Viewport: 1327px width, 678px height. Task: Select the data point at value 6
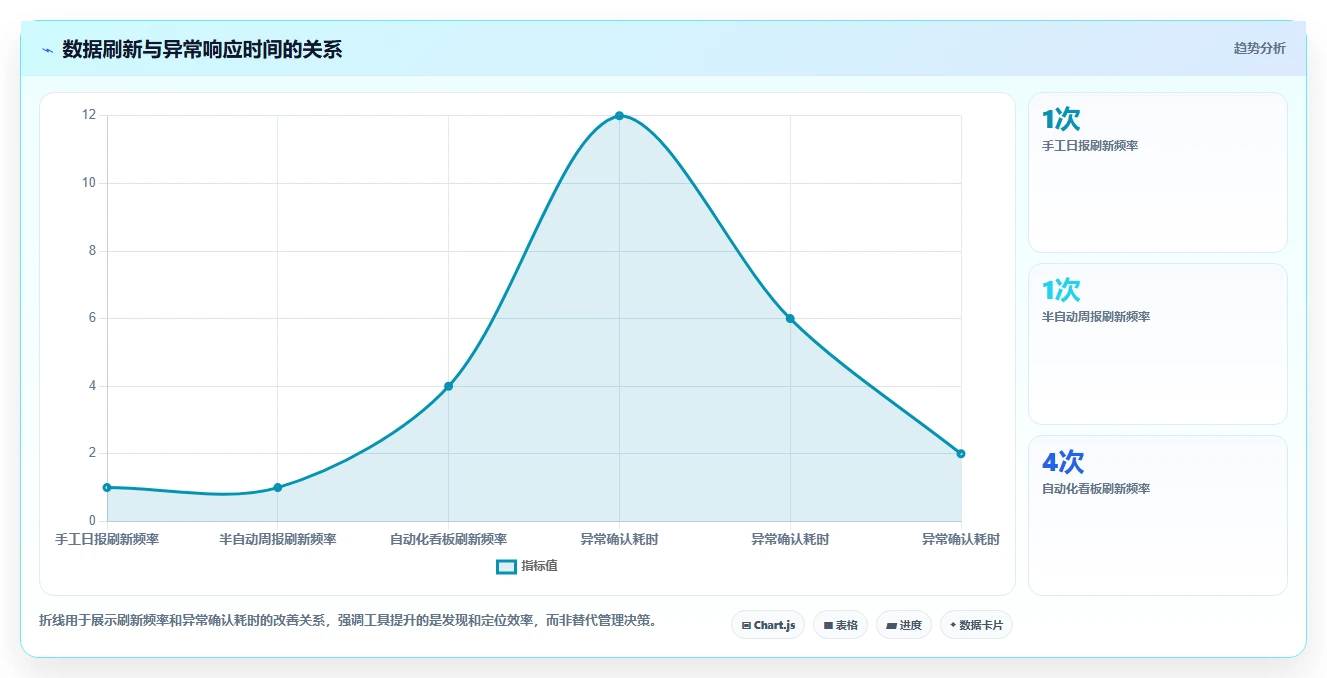tap(790, 318)
